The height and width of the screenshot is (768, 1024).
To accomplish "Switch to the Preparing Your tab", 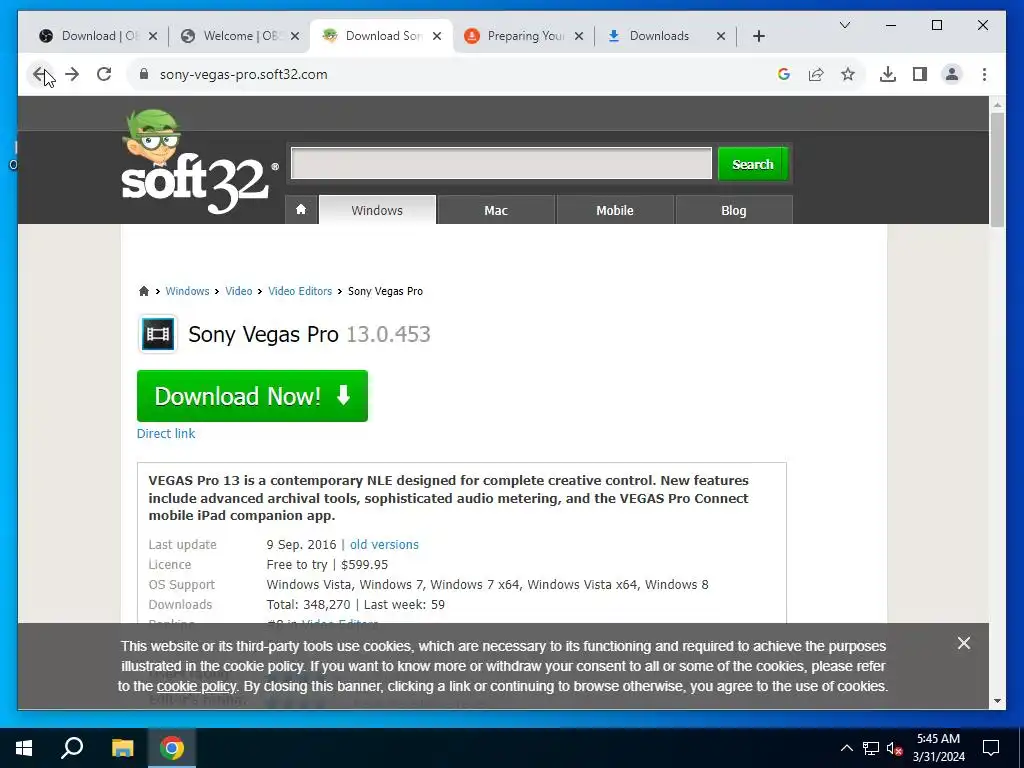I will click(524, 36).
